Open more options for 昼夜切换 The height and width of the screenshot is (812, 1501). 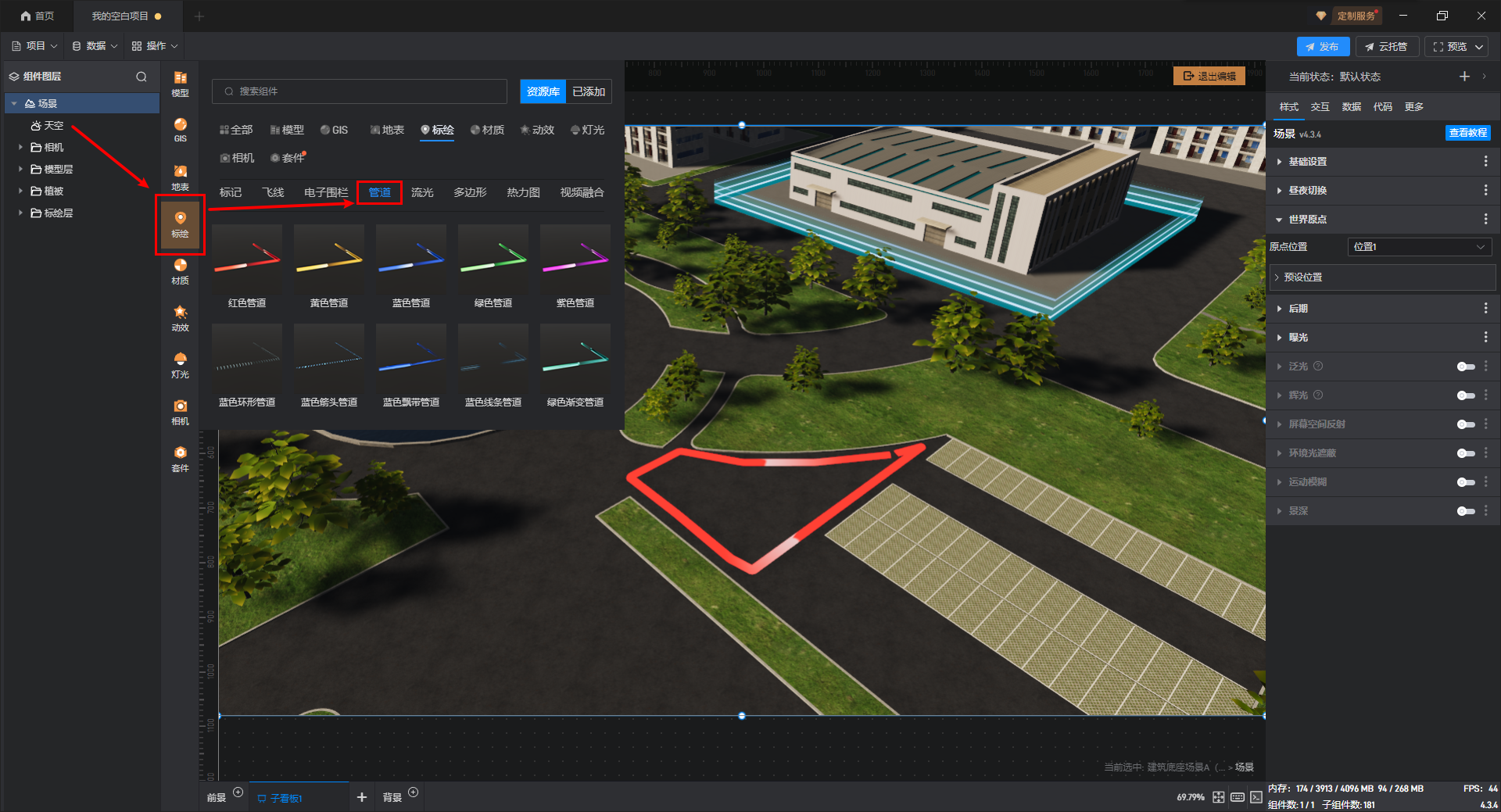(1485, 190)
